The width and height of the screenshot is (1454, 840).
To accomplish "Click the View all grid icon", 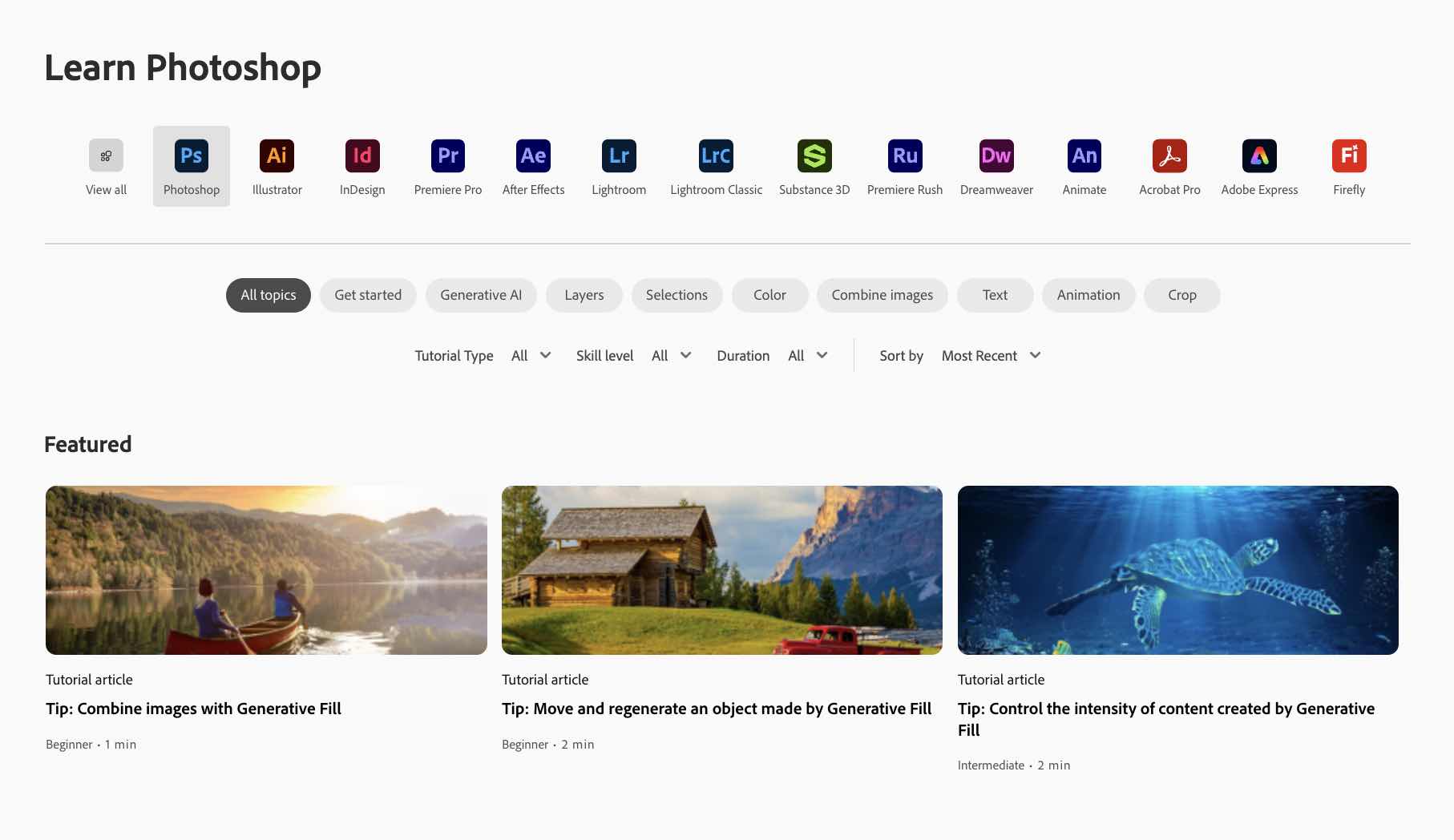I will [106, 155].
